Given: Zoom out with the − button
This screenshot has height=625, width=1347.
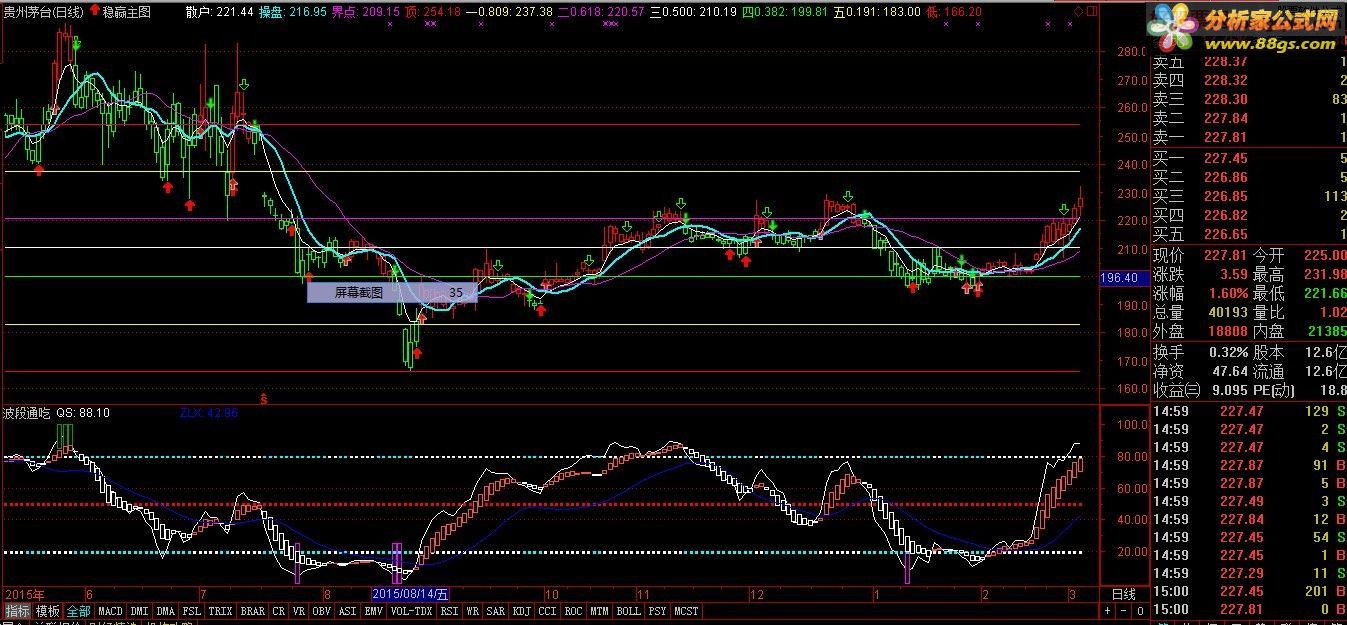Looking at the screenshot, I should coord(1124,610).
